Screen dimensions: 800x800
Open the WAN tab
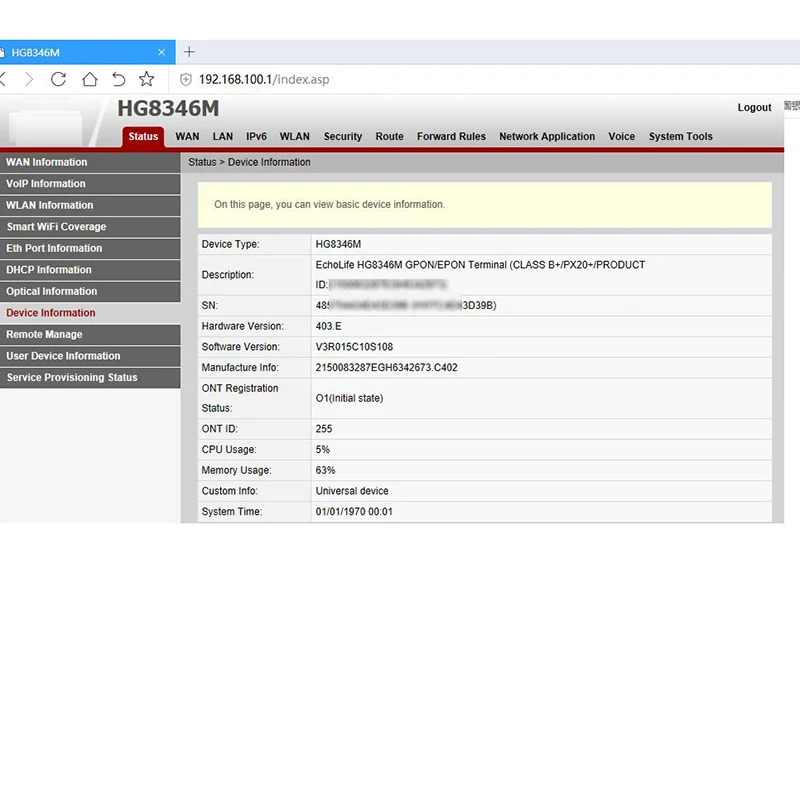pos(187,136)
